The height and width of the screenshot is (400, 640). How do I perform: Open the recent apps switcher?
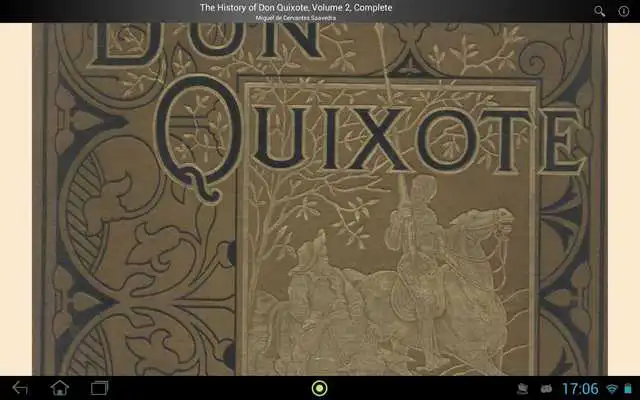coord(99,388)
